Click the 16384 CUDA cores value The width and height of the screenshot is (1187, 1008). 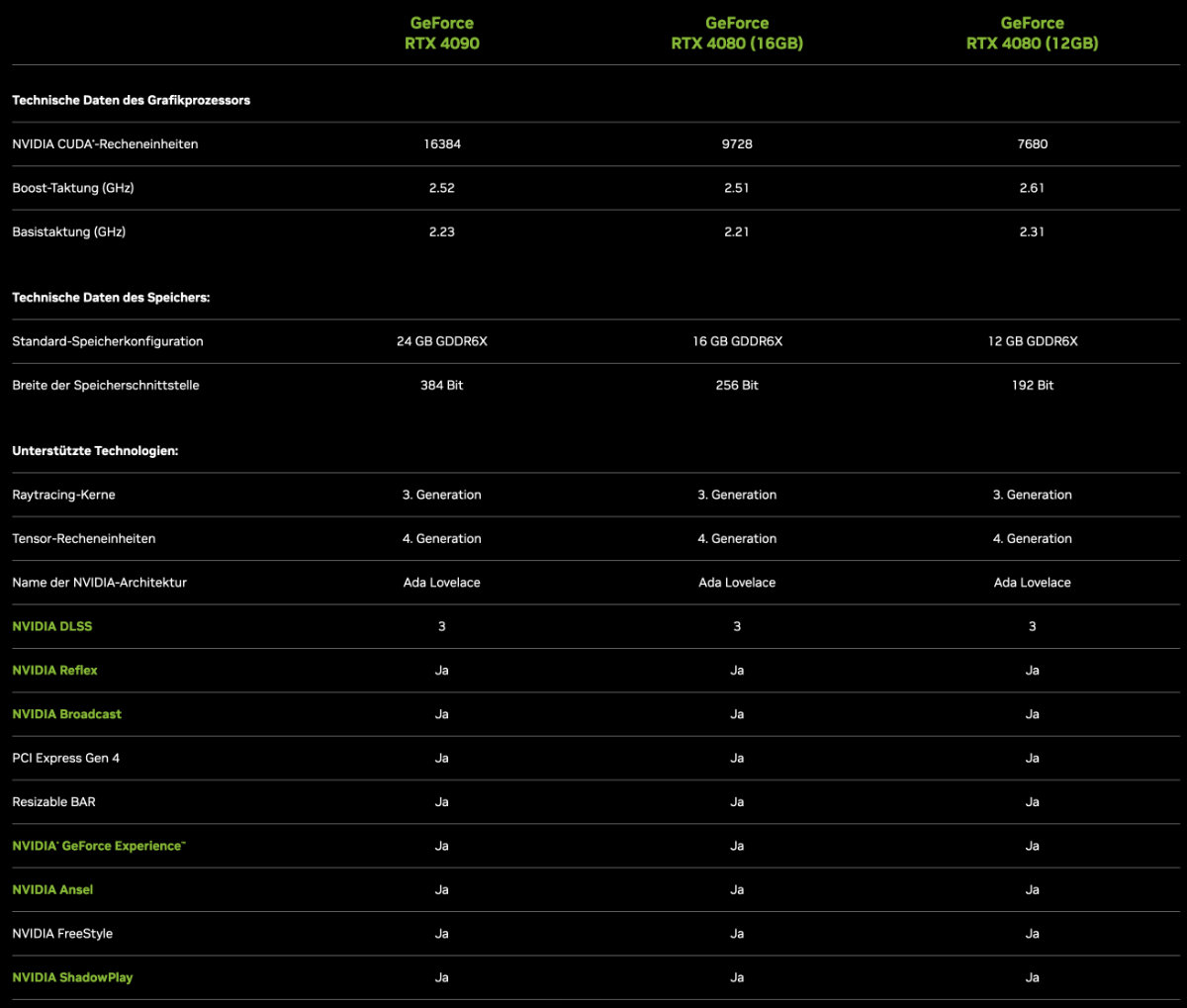point(442,144)
